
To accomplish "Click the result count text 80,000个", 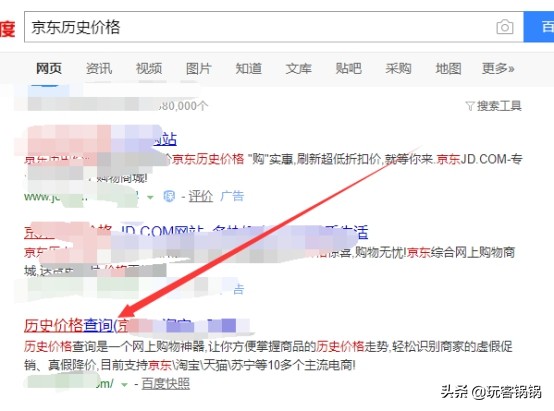I will pos(183,106).
